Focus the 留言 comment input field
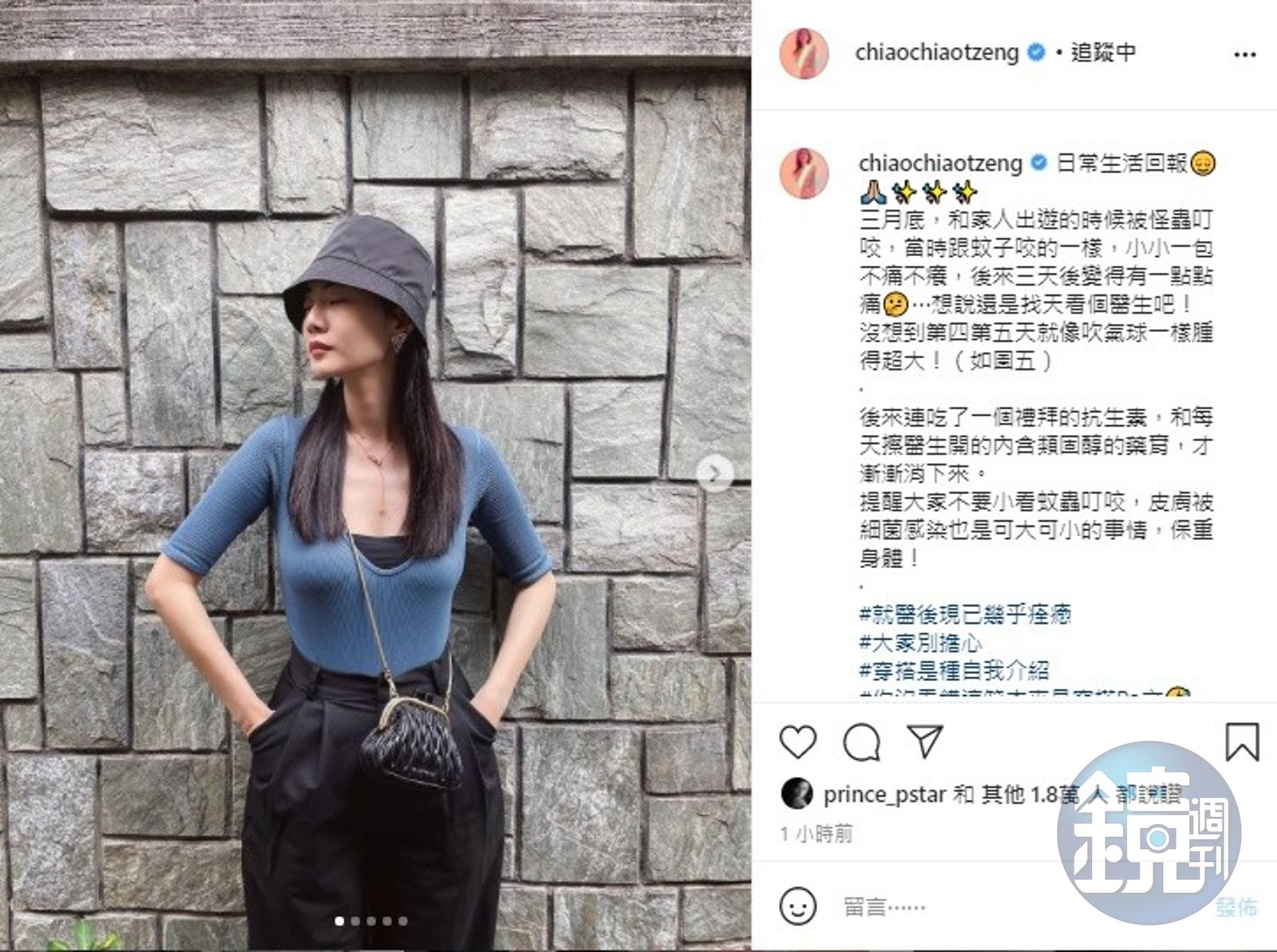The image size is (1277, 952). pyautogui.click(x=1022, y=907)
